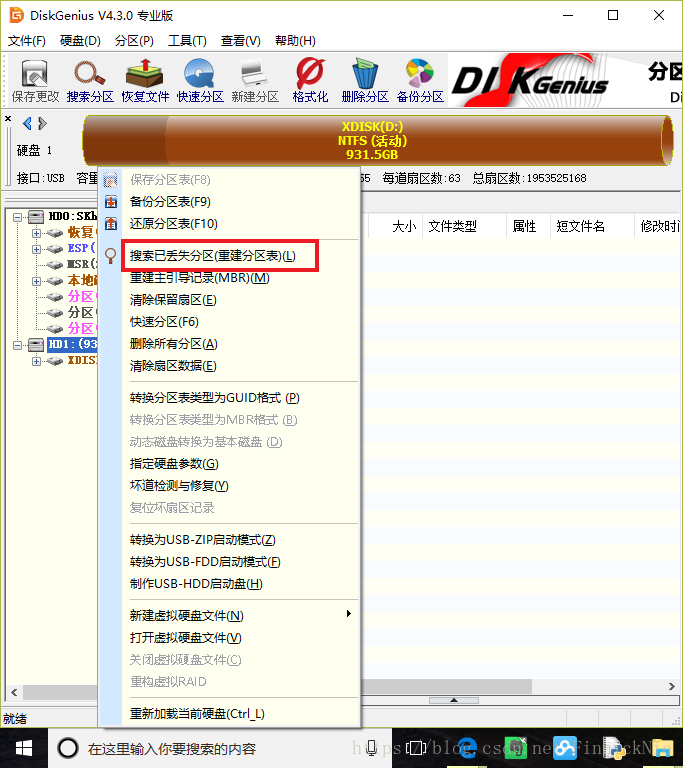Go to next disk with right arrow
The height and width of the screenshot is (768, 683).
coord(42,123)
